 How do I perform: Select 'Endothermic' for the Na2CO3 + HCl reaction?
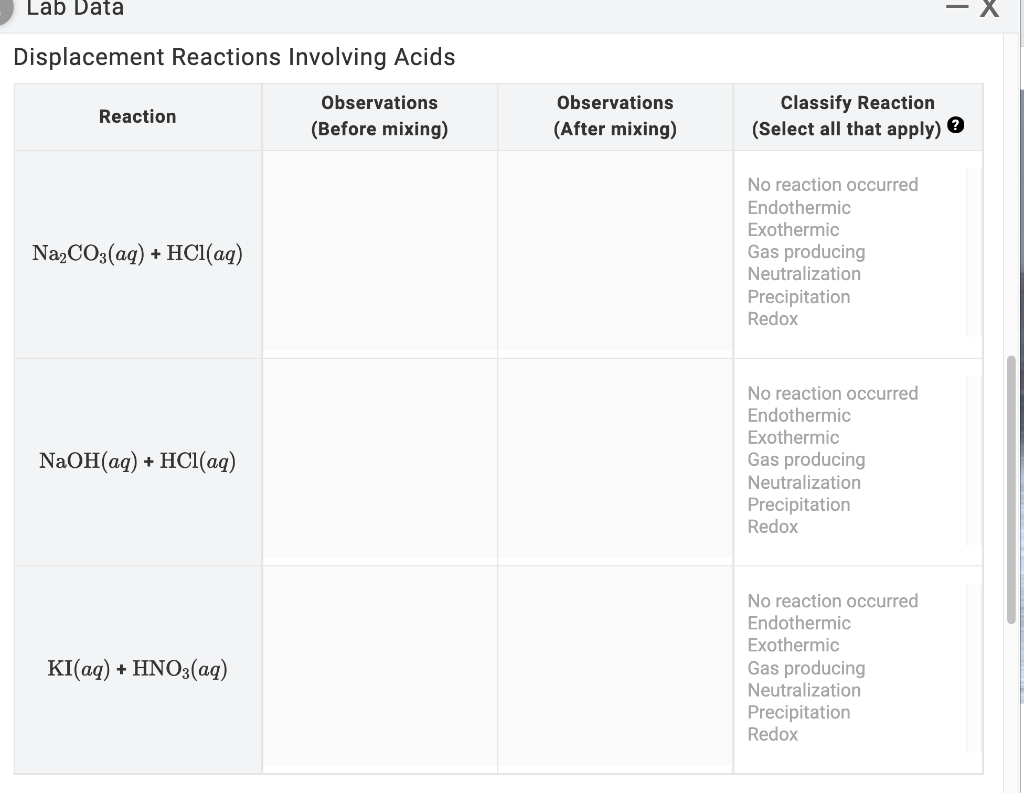click(800, 207)
